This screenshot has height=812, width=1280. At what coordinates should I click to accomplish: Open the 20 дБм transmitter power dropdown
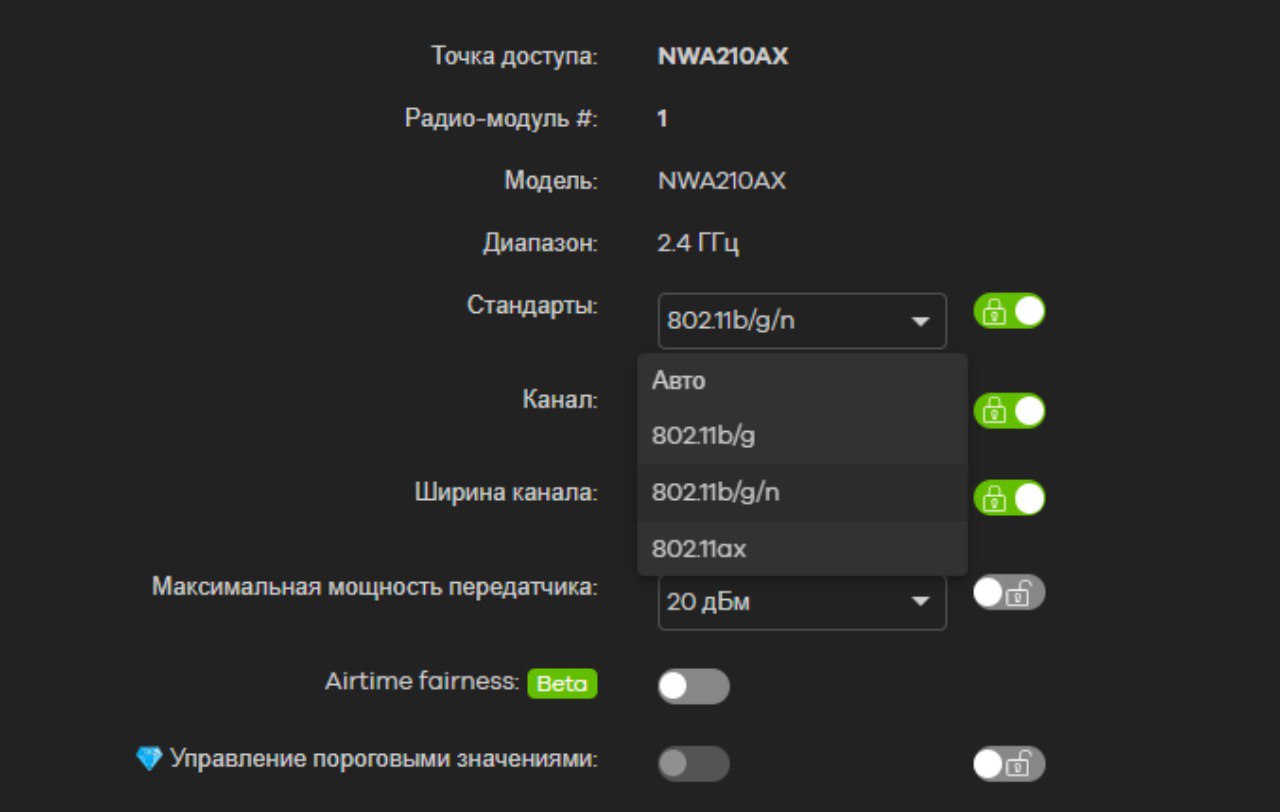[x=802, y=603]
